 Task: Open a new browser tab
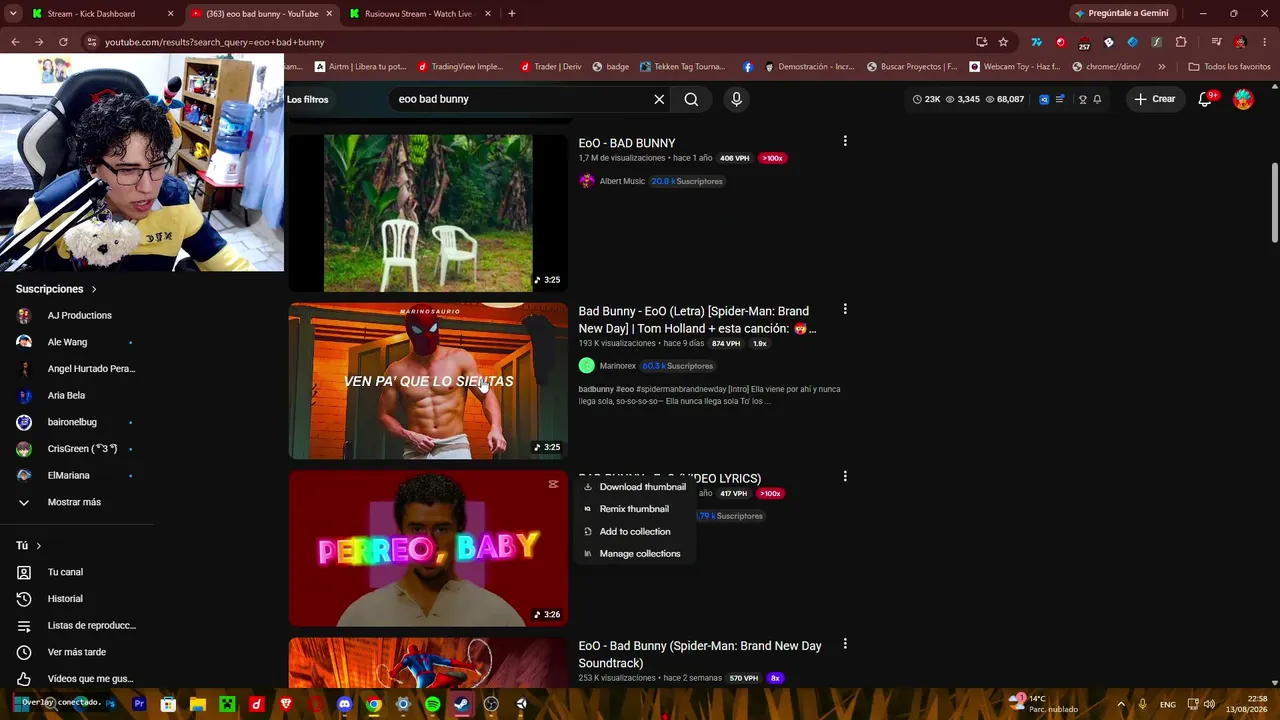pos(511,14)
